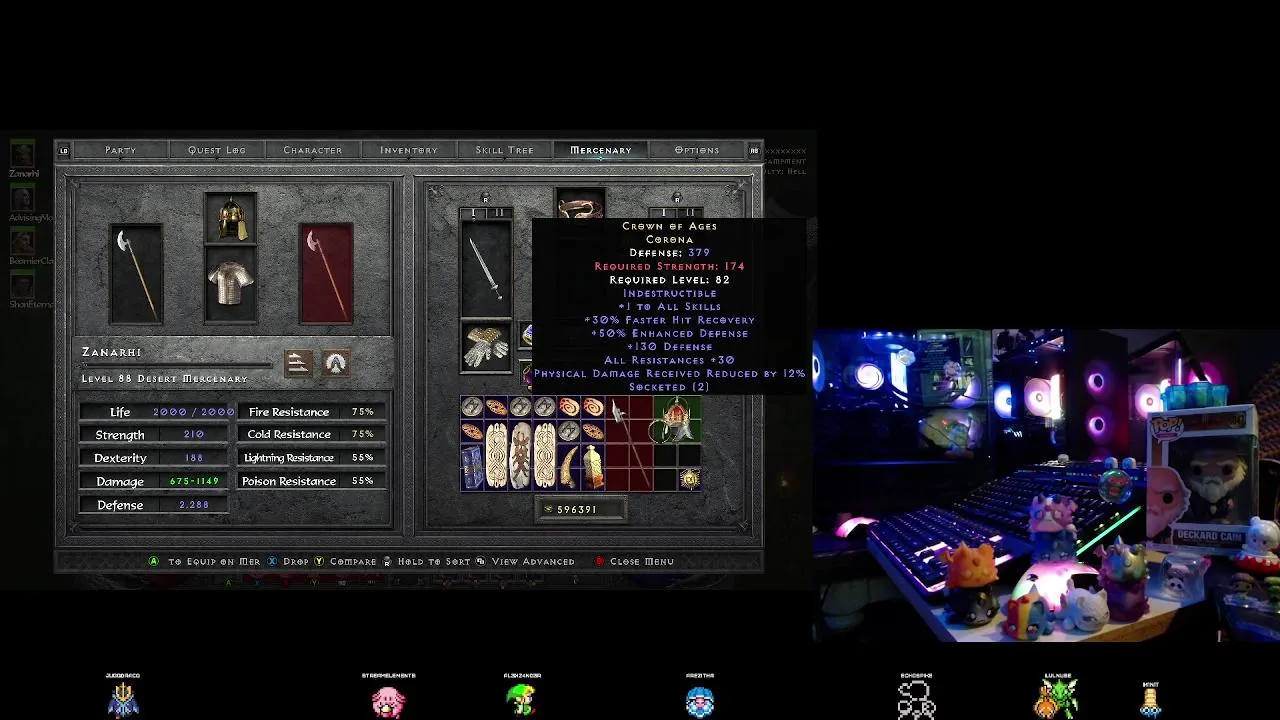Switch to the Quest Log tab
1280x720 pixels.
point(216,150)
